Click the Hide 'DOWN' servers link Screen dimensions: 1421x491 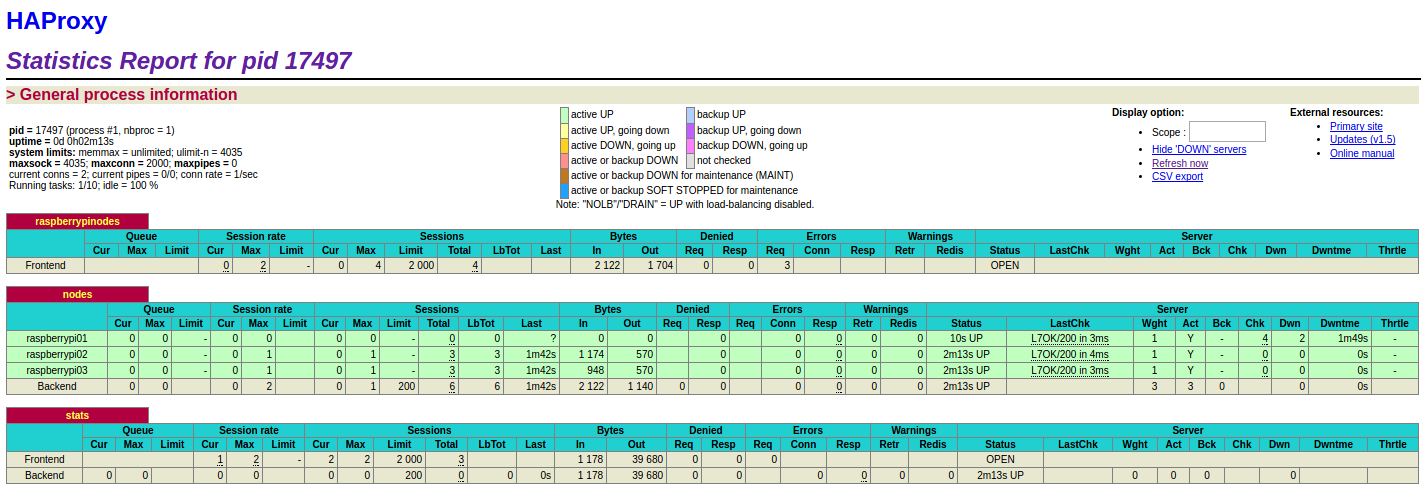click(1199, 149)
